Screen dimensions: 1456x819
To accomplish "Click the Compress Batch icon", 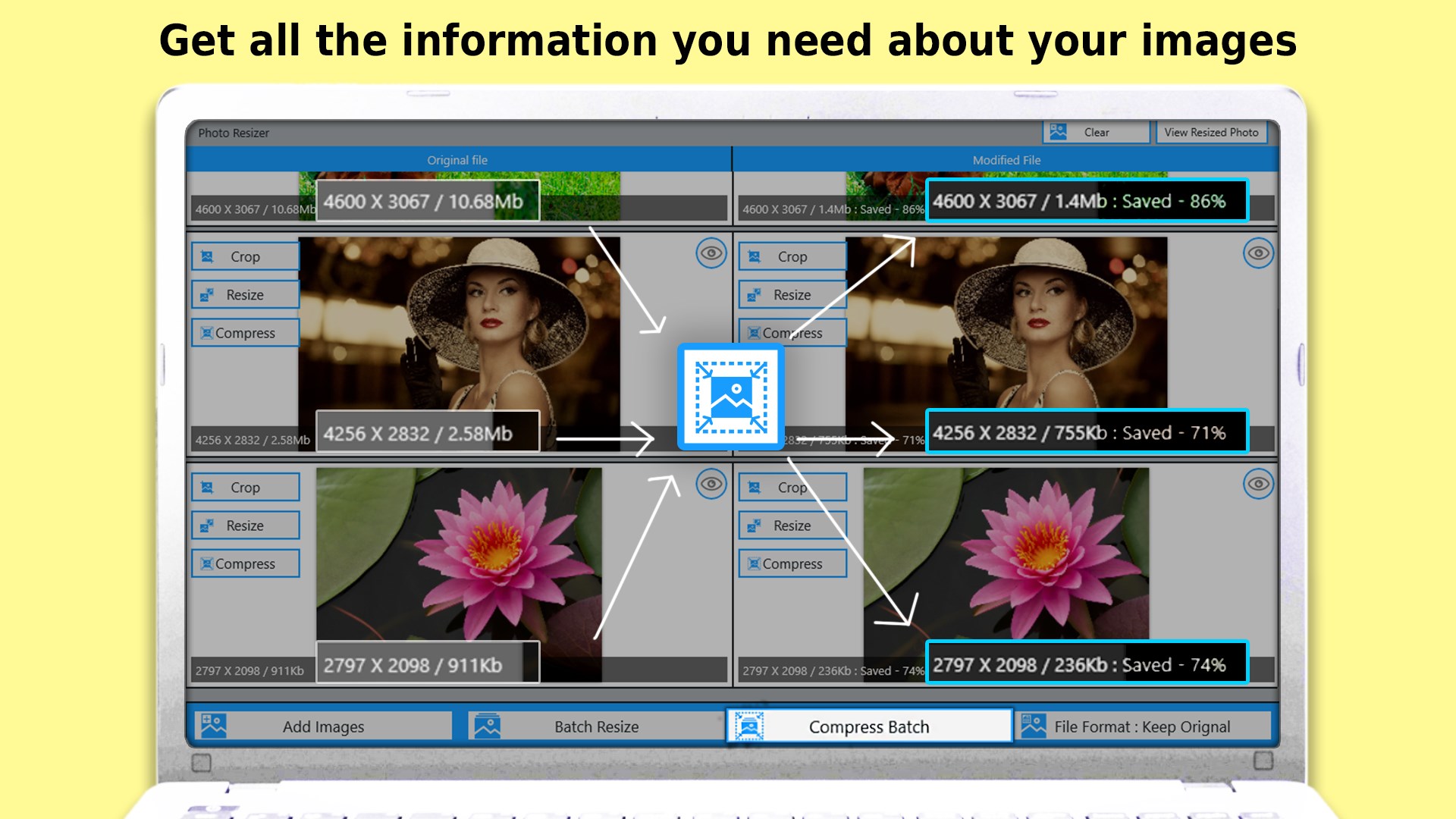I will pos(749,726).
